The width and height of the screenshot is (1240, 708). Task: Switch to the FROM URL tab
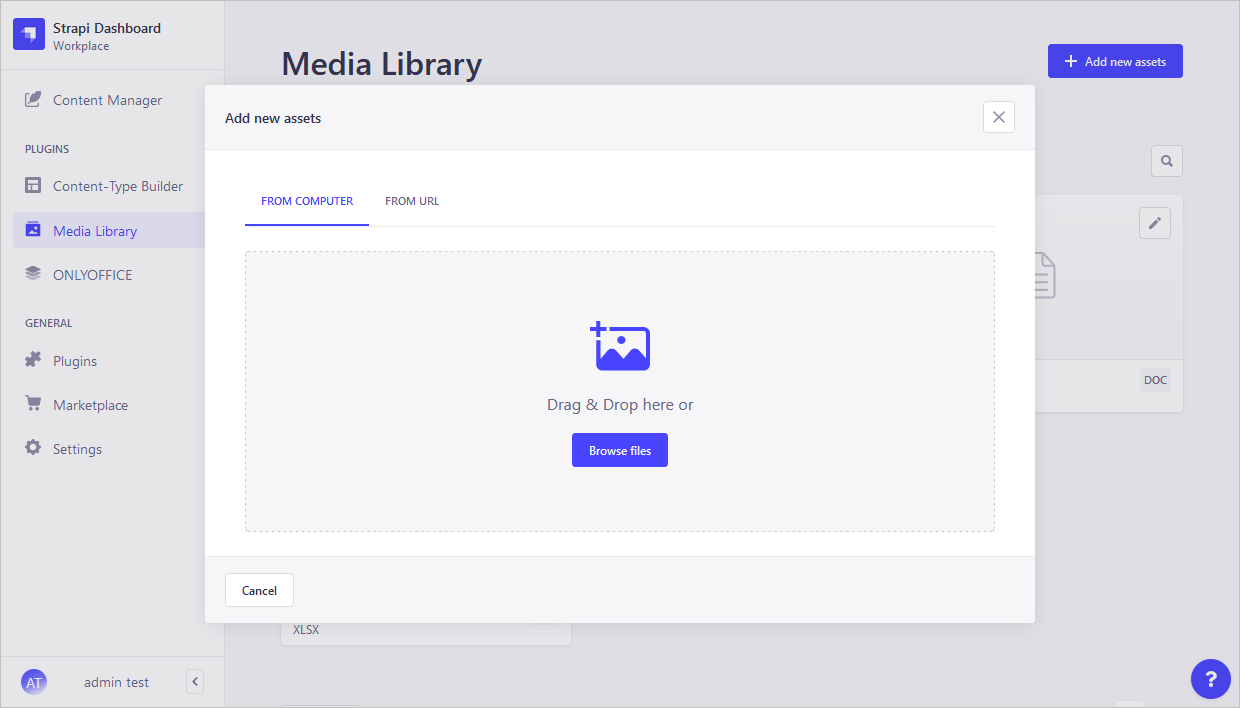click(411, 200)
